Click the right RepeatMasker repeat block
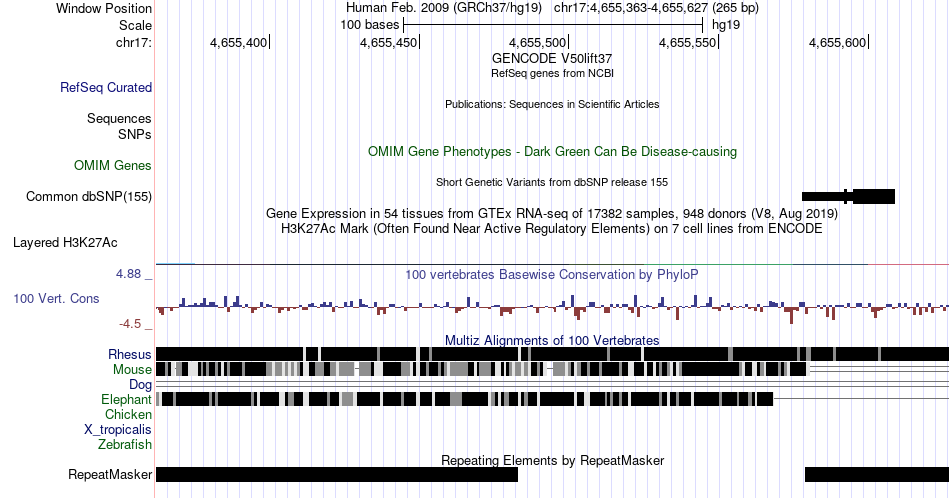The image size is (950, 498). 877,474
